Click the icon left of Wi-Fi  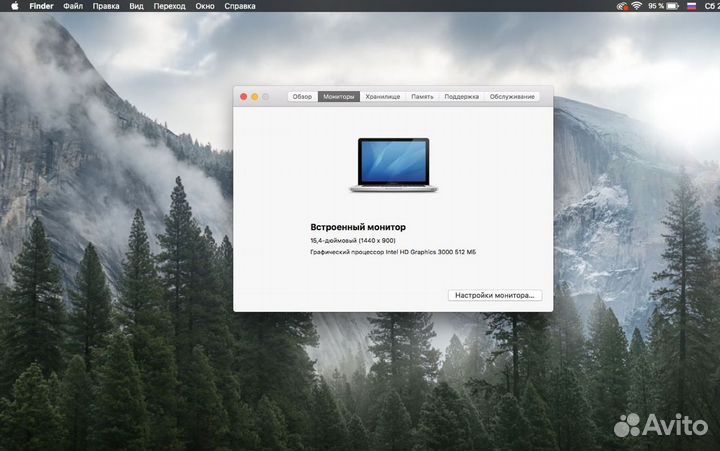(622, 6)
